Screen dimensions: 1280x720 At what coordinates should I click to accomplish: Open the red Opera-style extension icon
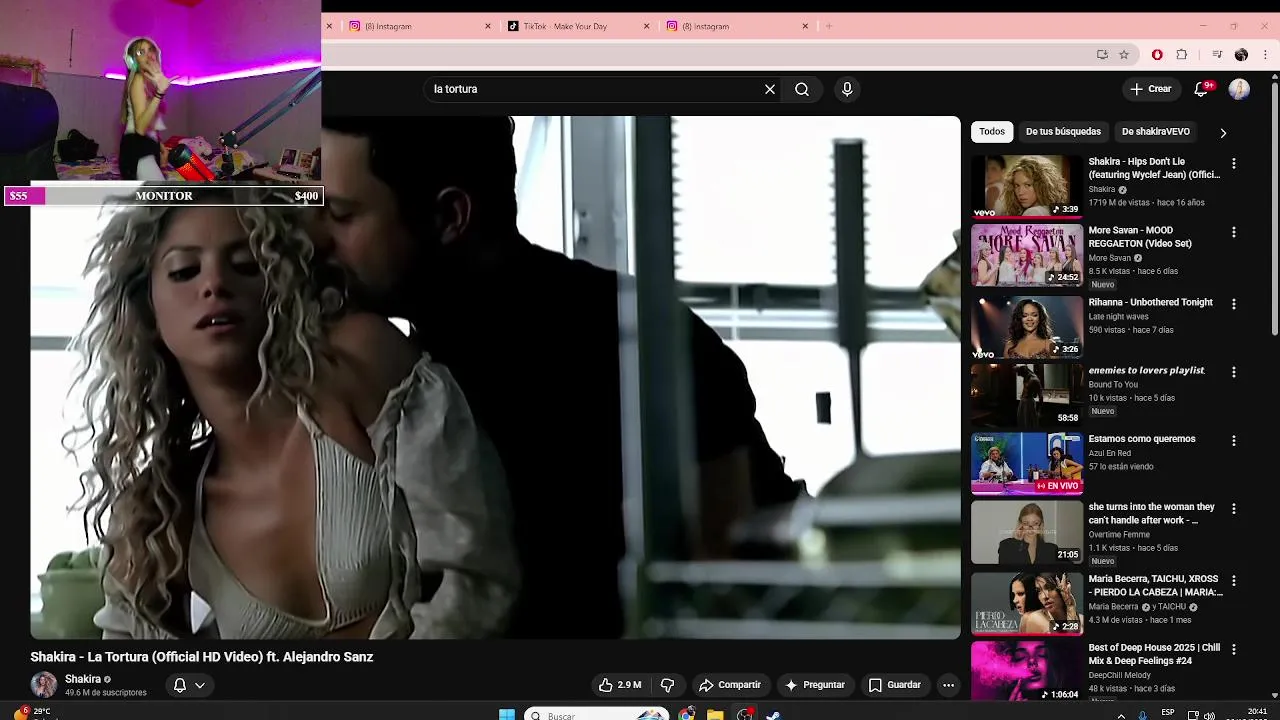(1157, 54)
